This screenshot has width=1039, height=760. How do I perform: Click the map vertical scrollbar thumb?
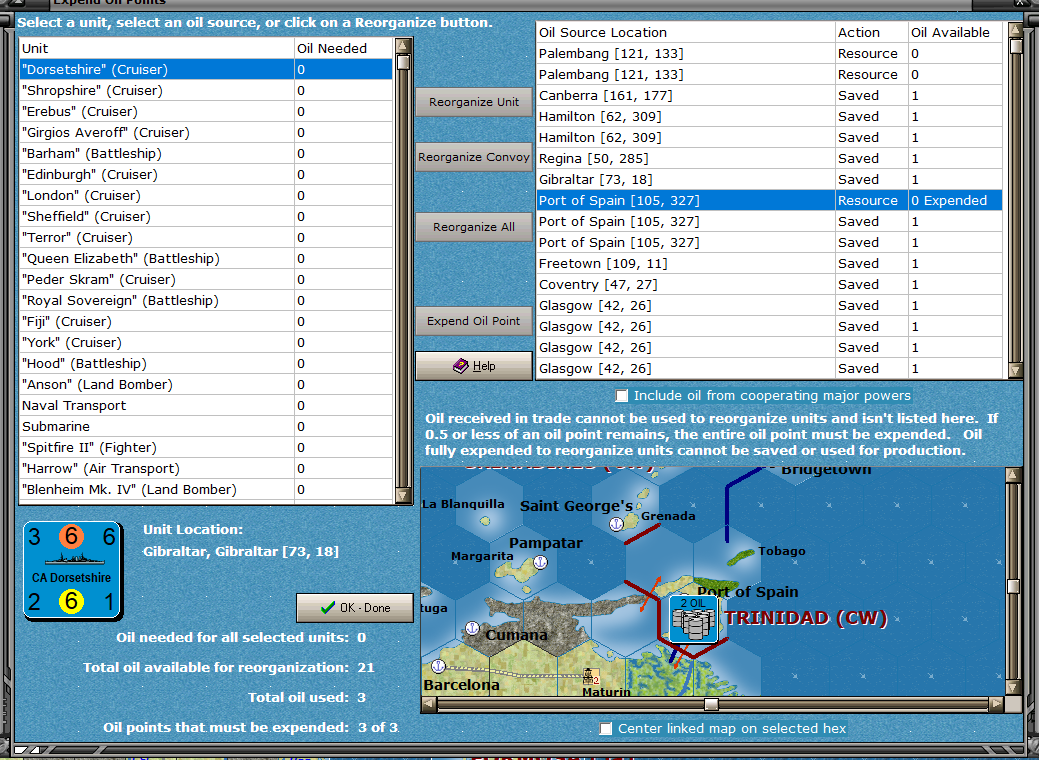pyautogui.click(x=1013, y=586)
